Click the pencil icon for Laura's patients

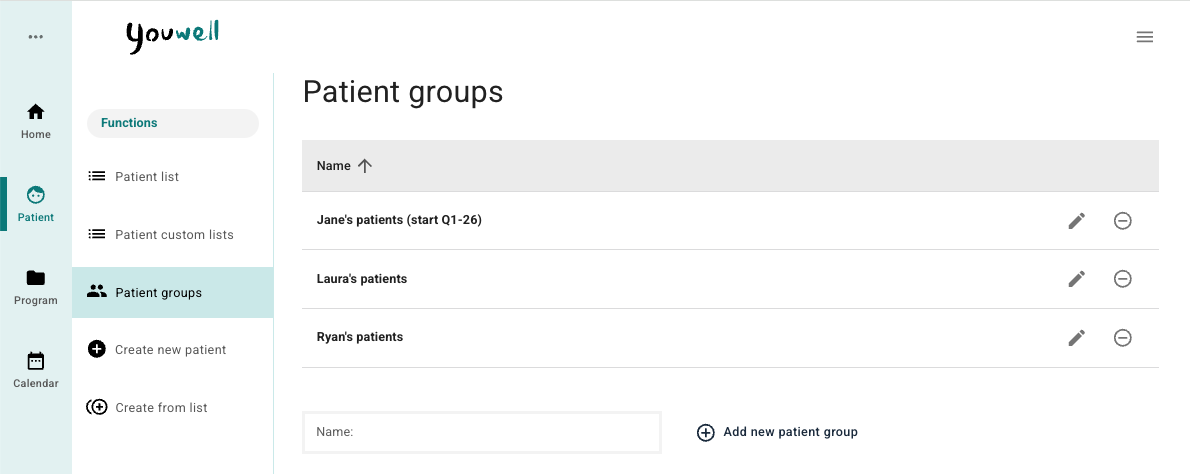[1076, 279]
